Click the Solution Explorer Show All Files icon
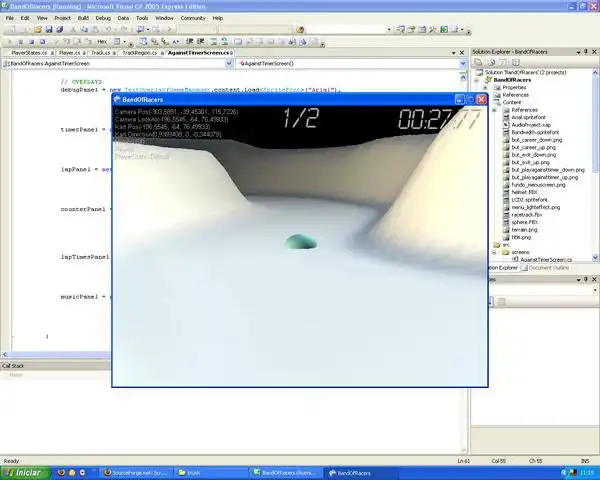Image resolution: width=600 pixels, height=480 pixels. point(492,62)
